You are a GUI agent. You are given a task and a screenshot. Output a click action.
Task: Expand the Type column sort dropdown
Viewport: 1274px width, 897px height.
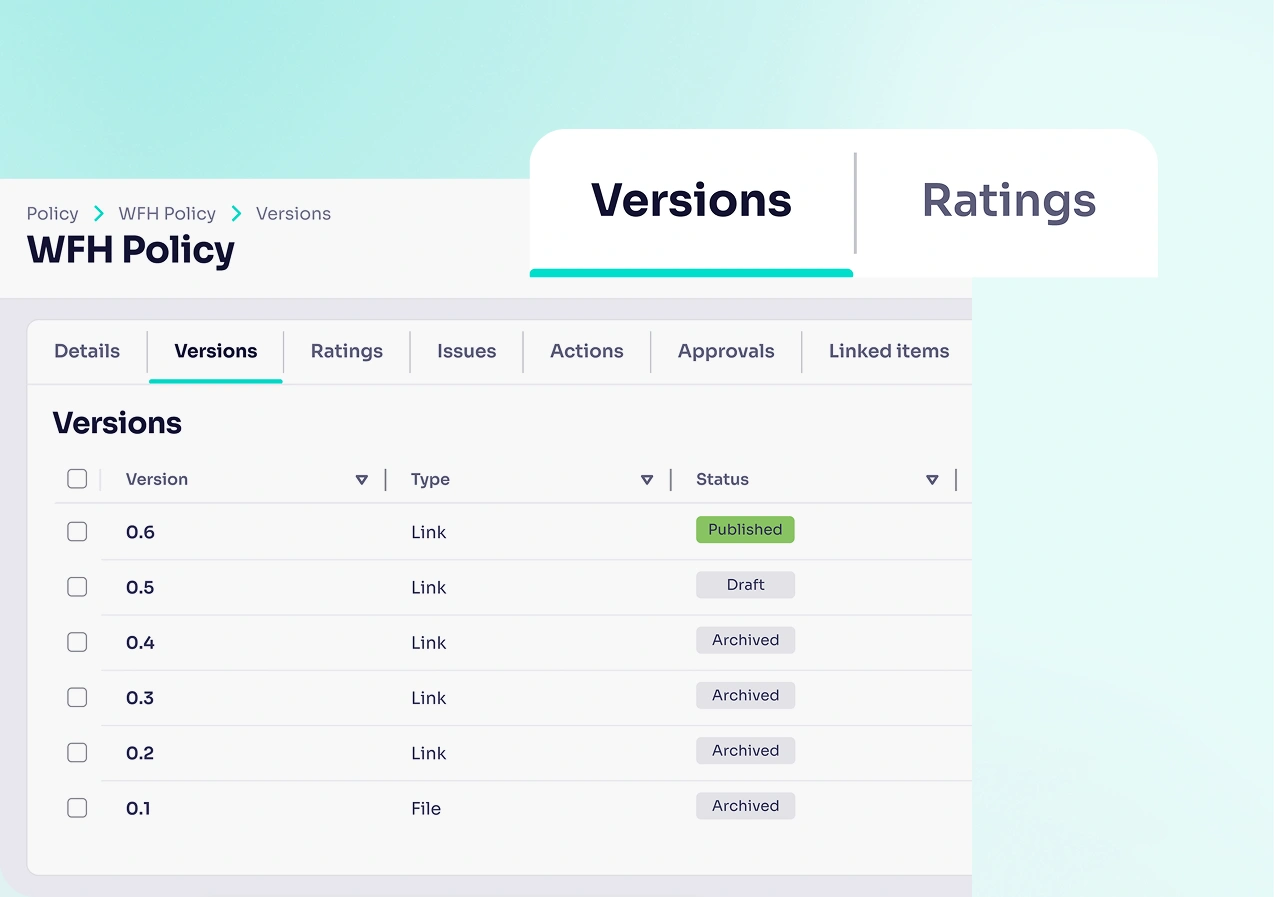point(647,479)
